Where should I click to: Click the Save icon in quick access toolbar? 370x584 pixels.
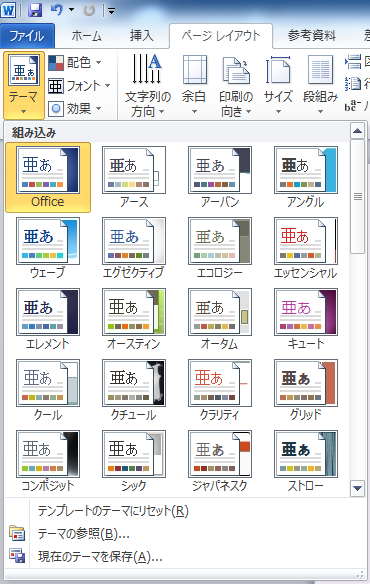tap(35, 10)
